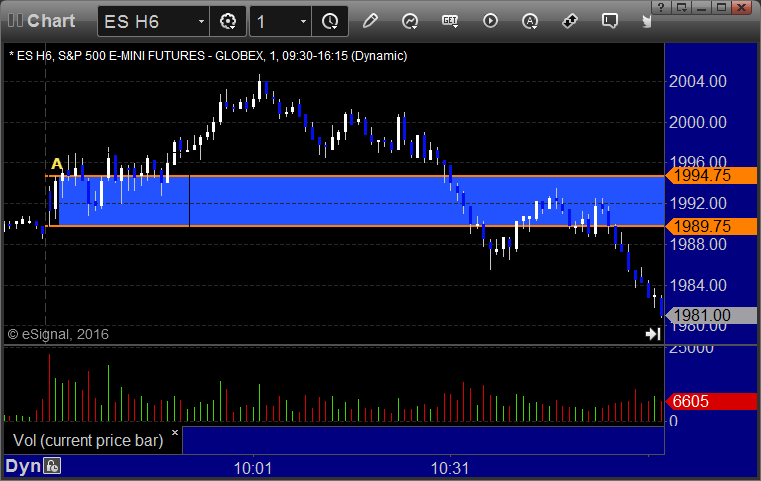
Task: Click the 6605 red volume label
Action: tap(711, 401)
